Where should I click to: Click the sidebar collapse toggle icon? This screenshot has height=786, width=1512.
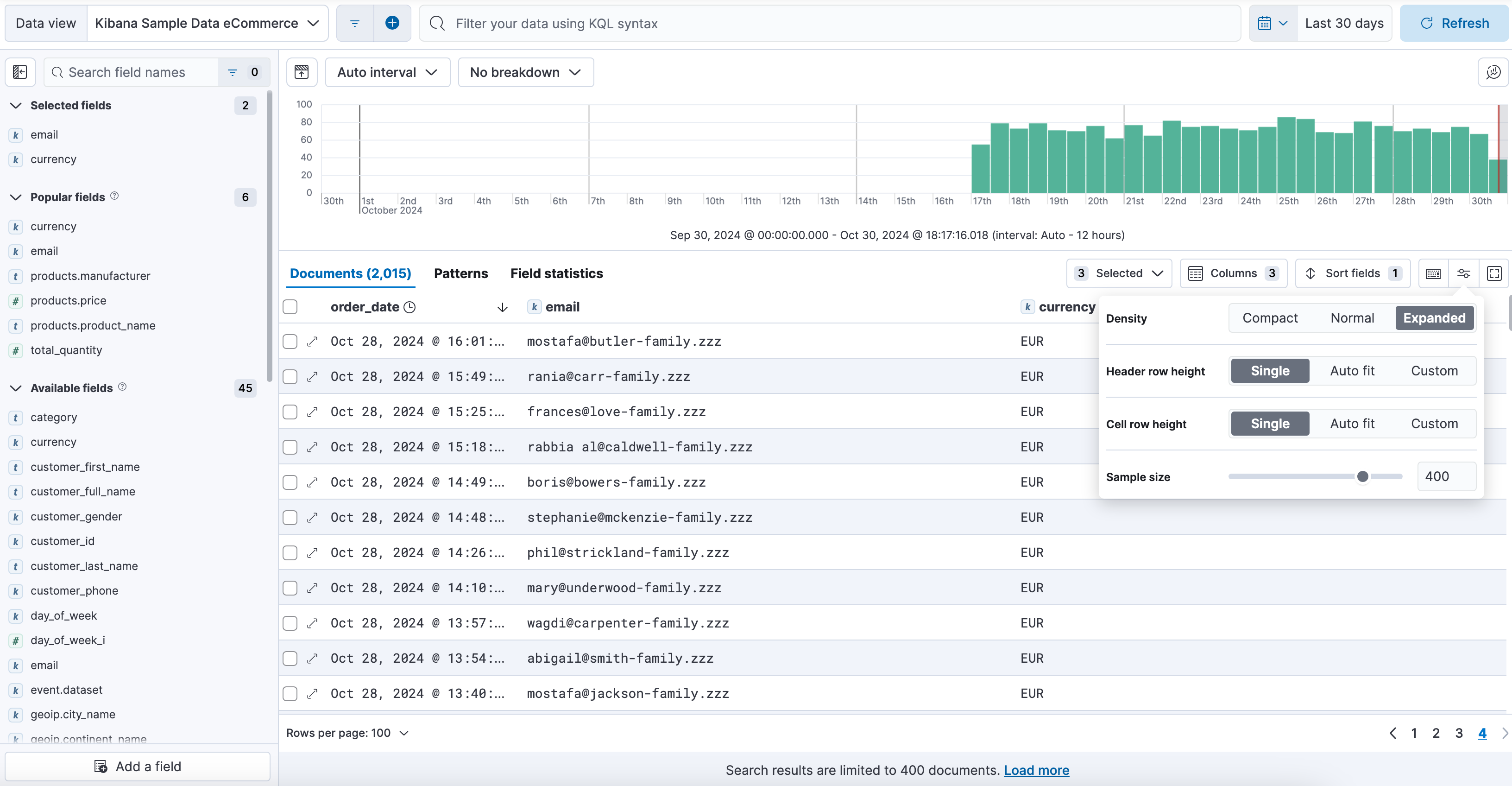coord(19,72)
